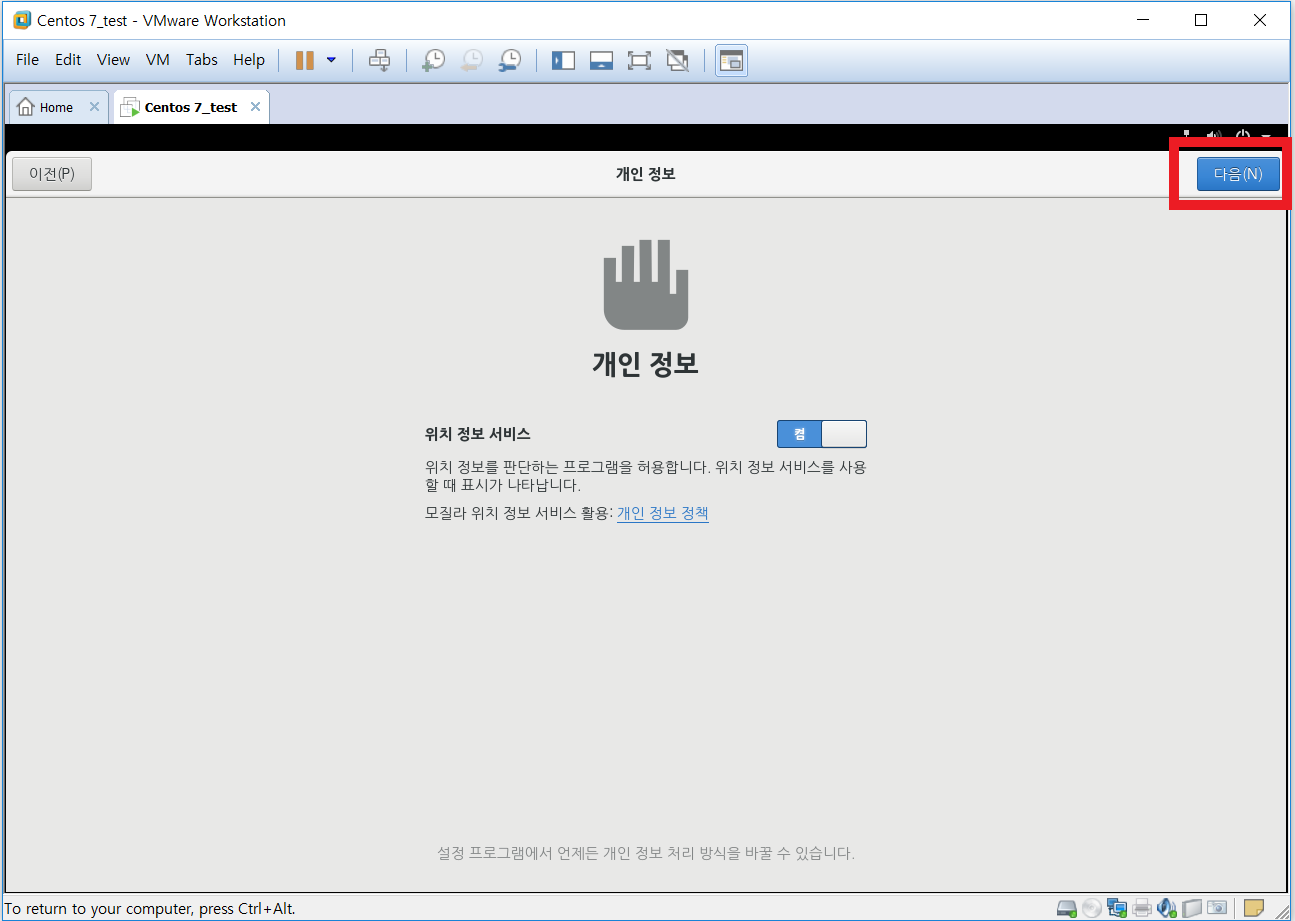The height and width of the screenshot is (921, 1295).
Task: Pause the virtual machine with the orange button
Action: (305, 60)
